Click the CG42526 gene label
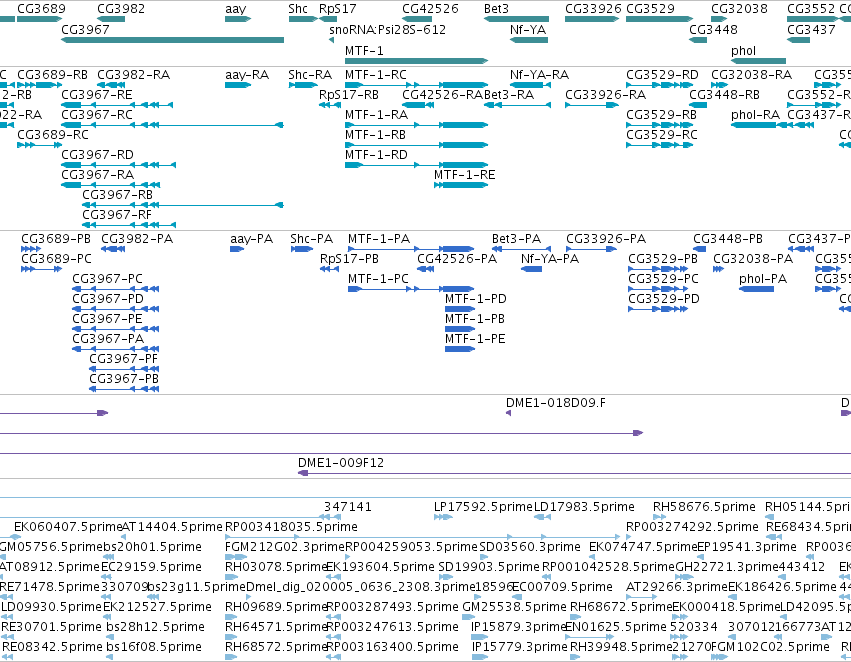The width and height of the screenshot is (851, 662). click(x=430, y=9)
